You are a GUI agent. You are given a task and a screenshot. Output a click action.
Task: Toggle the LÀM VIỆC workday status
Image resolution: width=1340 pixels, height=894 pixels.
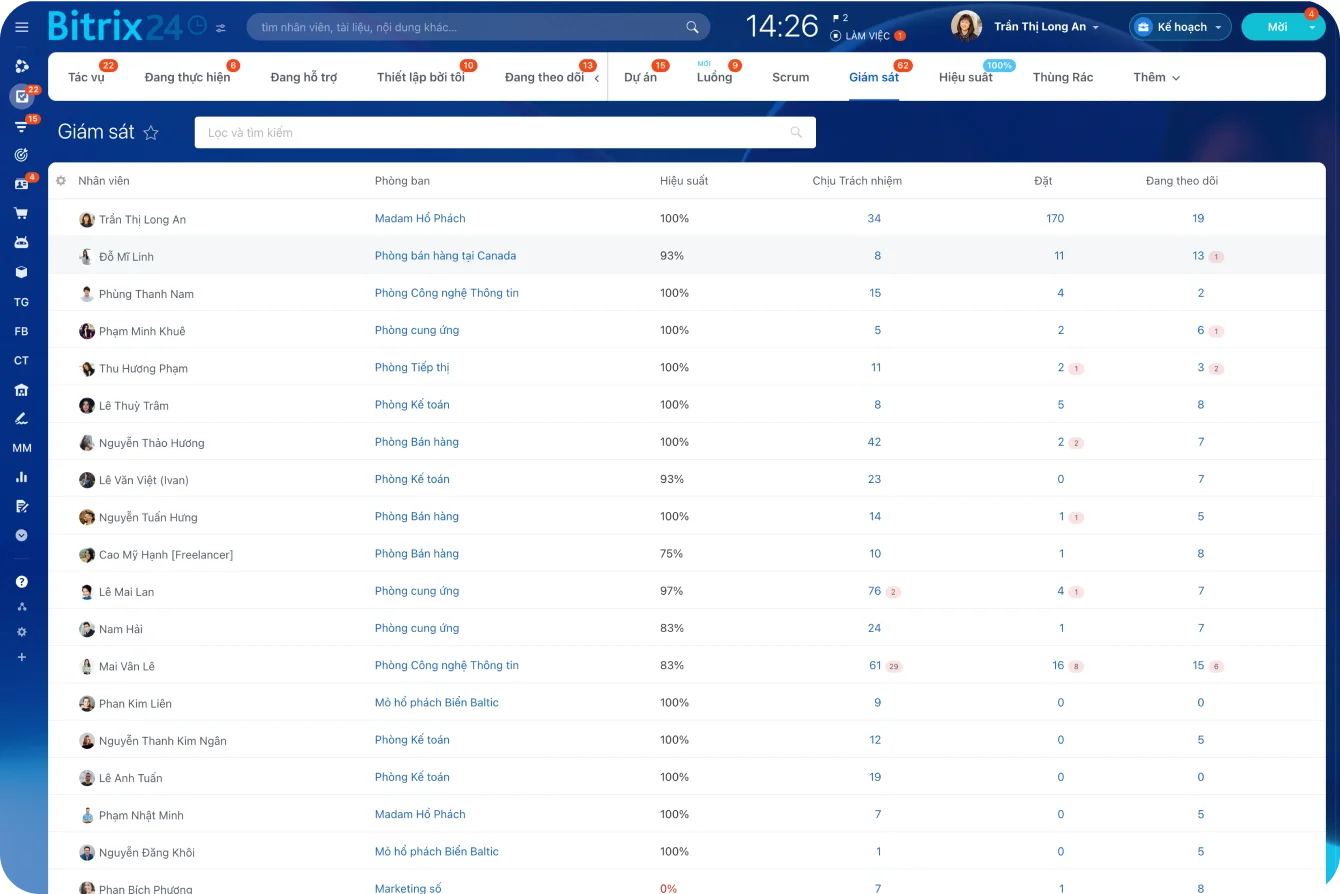pos(860,36)
